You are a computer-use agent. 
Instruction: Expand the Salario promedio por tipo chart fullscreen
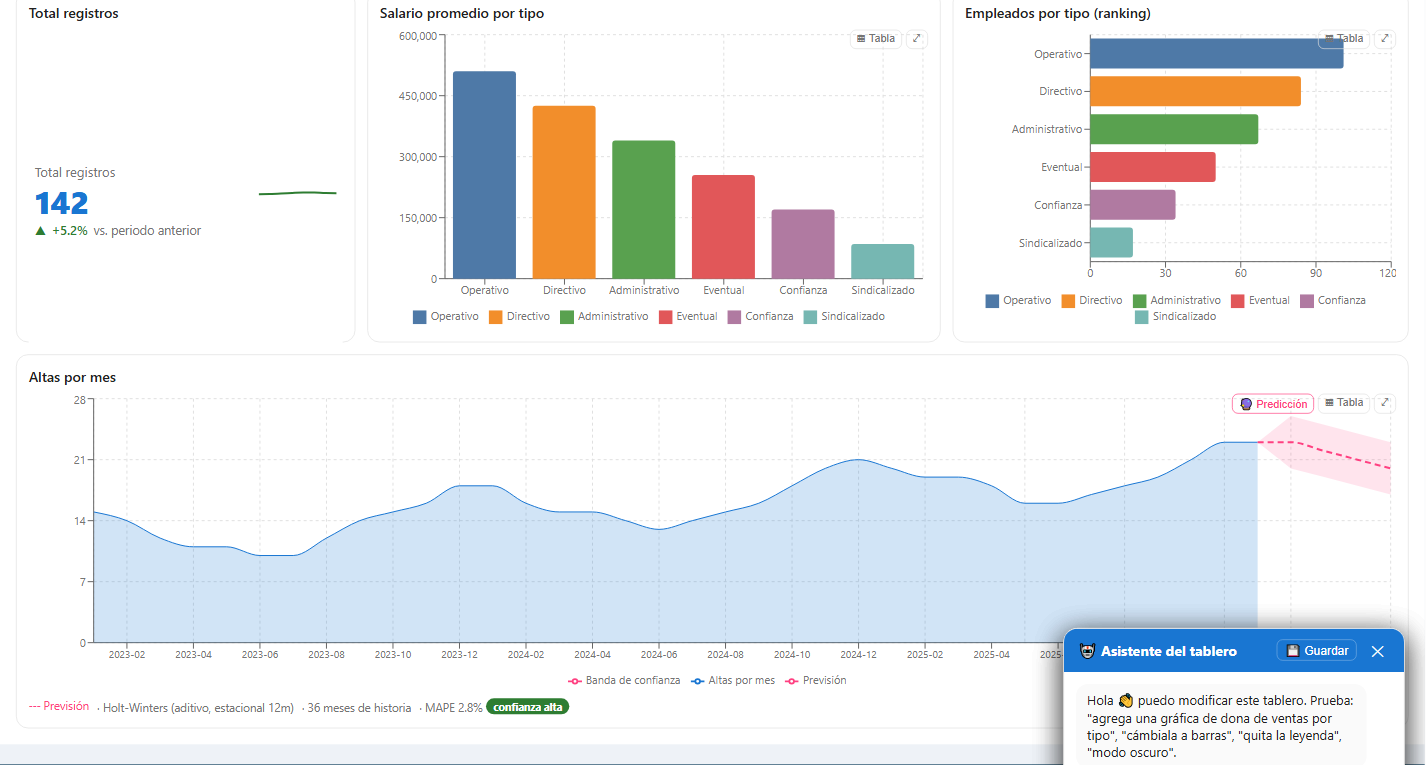[916, 39]
